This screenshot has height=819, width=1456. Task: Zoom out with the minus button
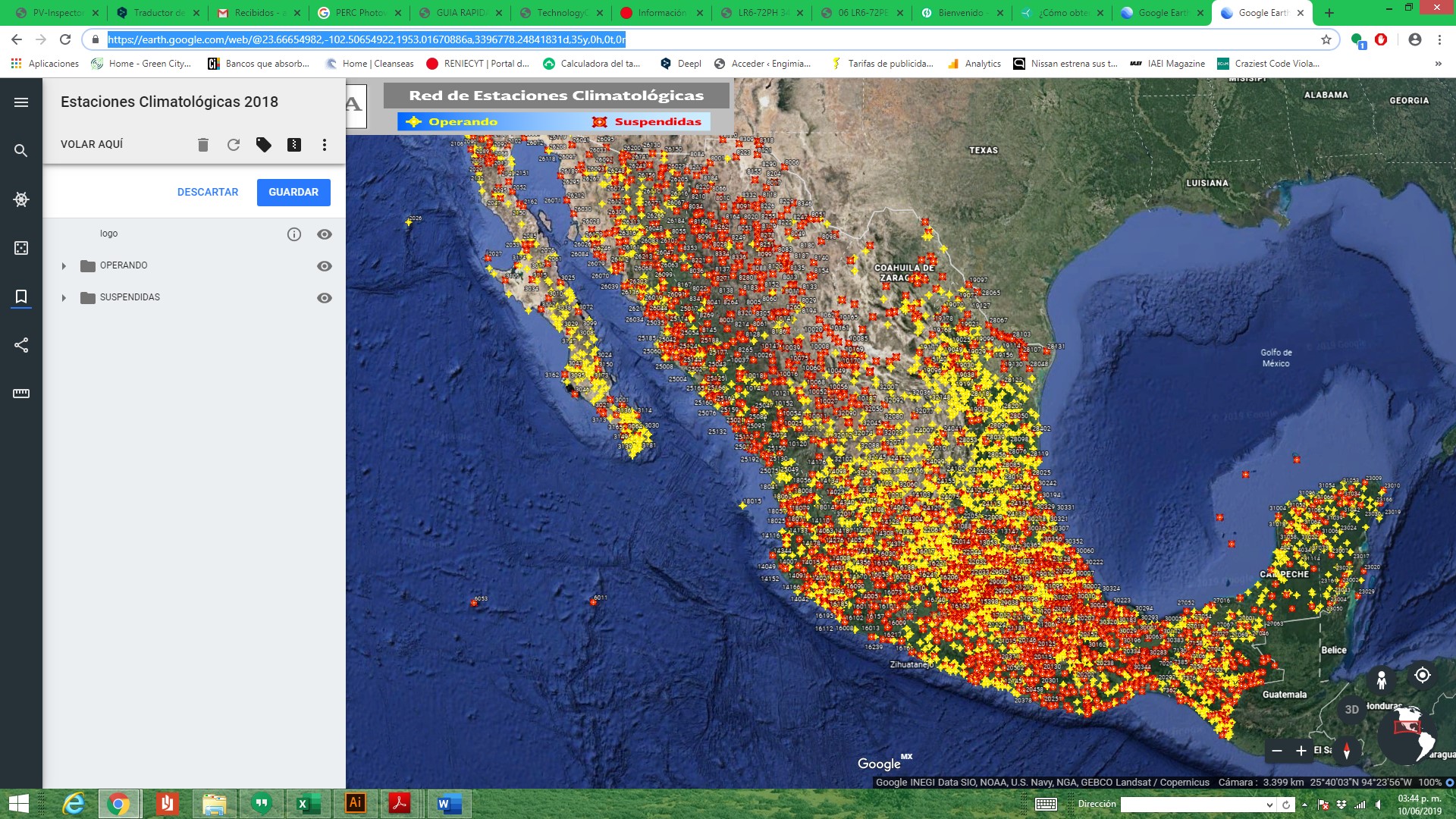click(x=1277, y=751)
